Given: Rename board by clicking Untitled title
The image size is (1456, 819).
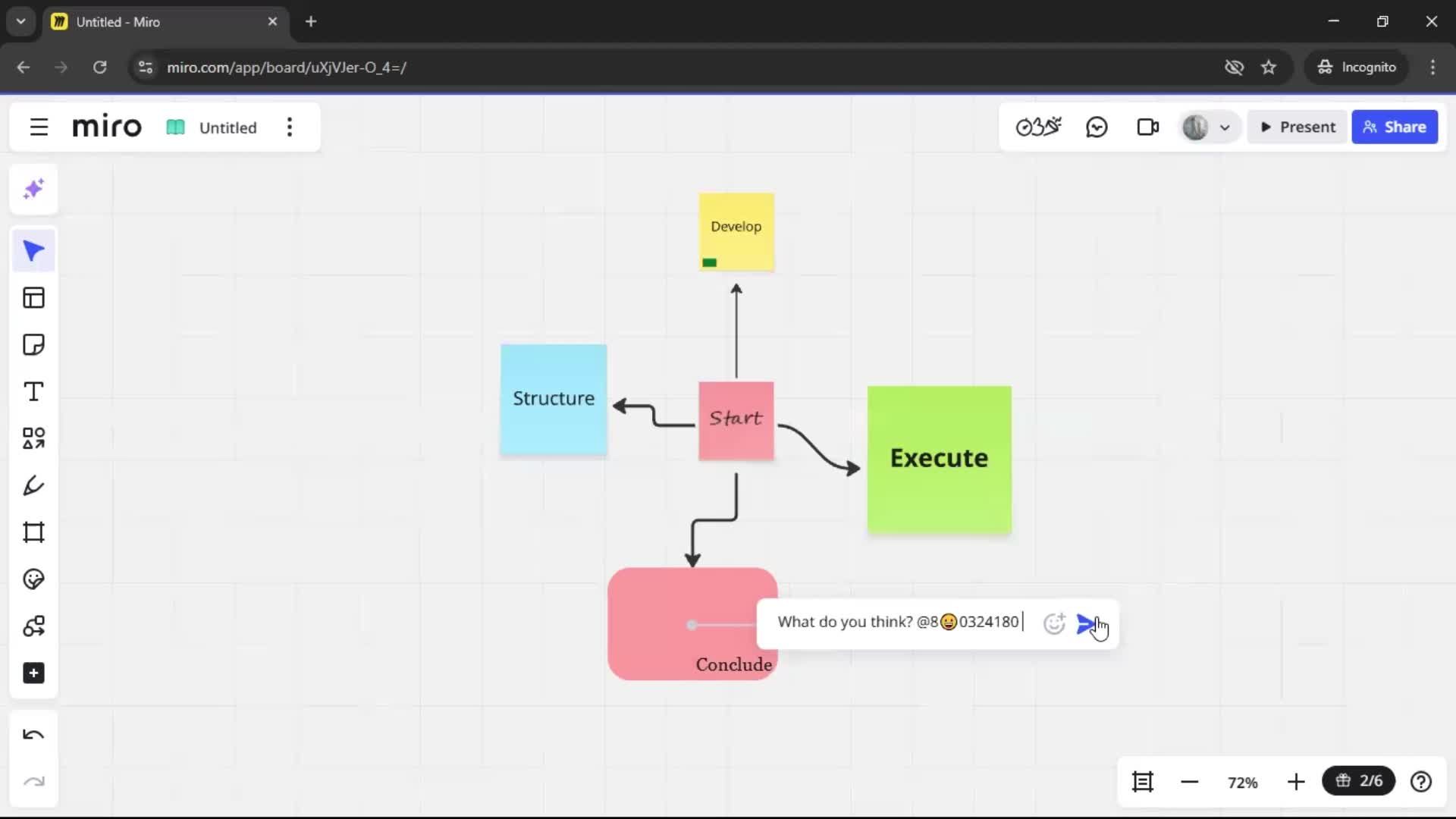Looking at the screenshot, I should click(227, 127).
